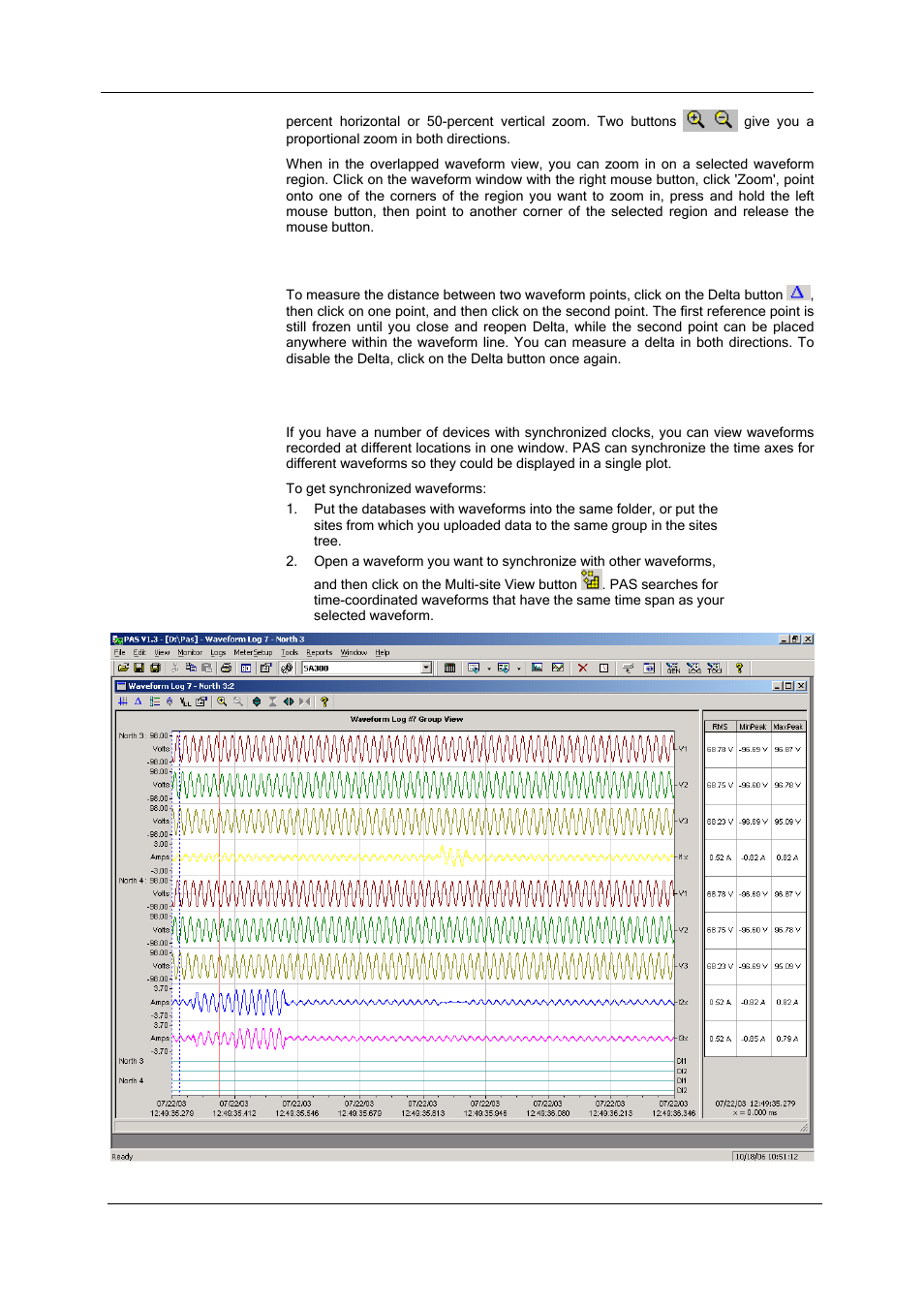Click the options icon in waveform toolbar
Screen dimensions: 924x1308
[x=200, y=701]
